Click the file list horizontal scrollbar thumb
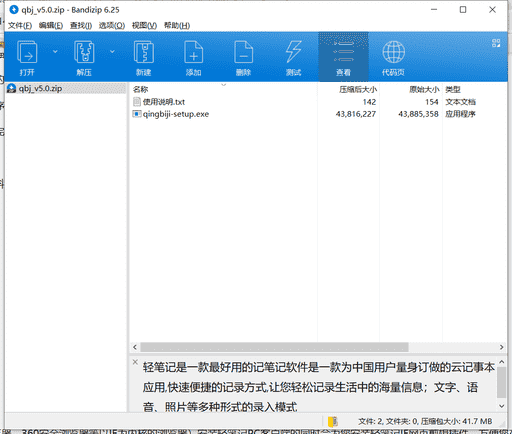 274,347
